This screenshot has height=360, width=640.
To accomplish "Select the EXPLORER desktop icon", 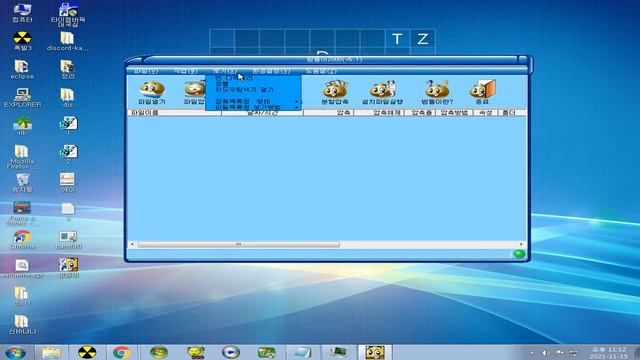I will [22, 98].
